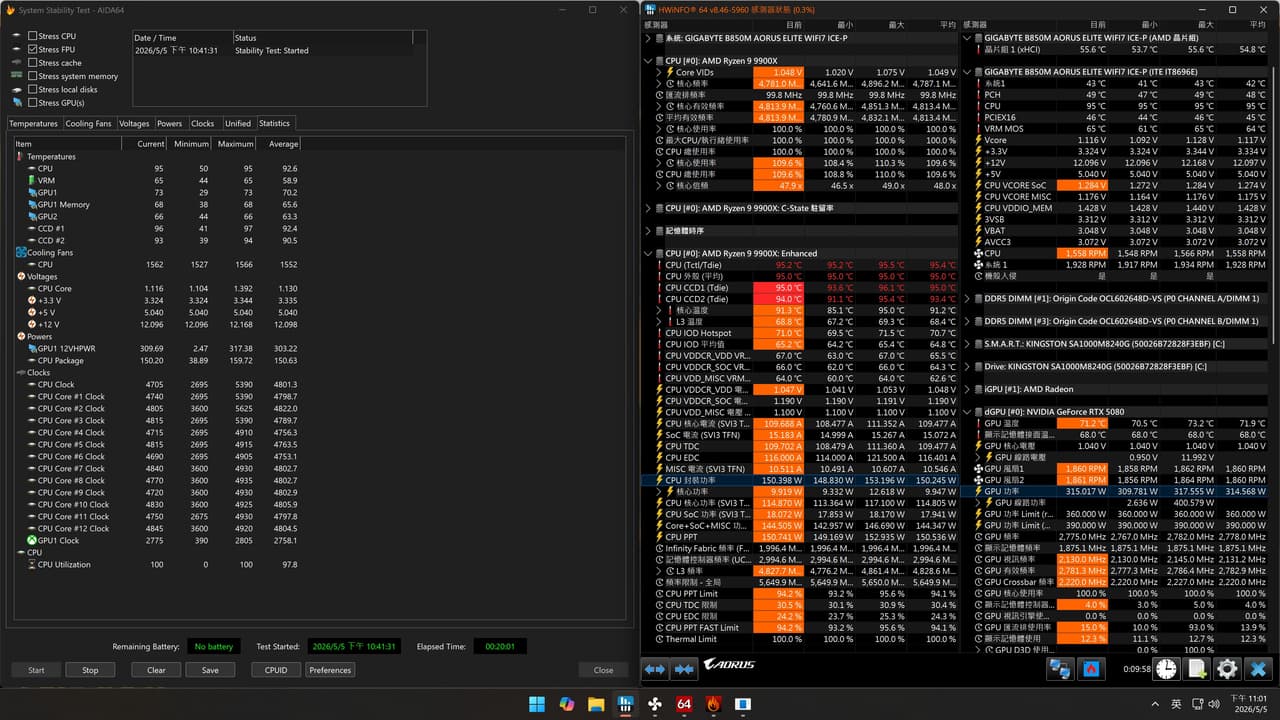The height and width of the screenshot is (720, 1280).
Task: Collapse the ITE IT8696E sensor group
Action: (967, 72)
